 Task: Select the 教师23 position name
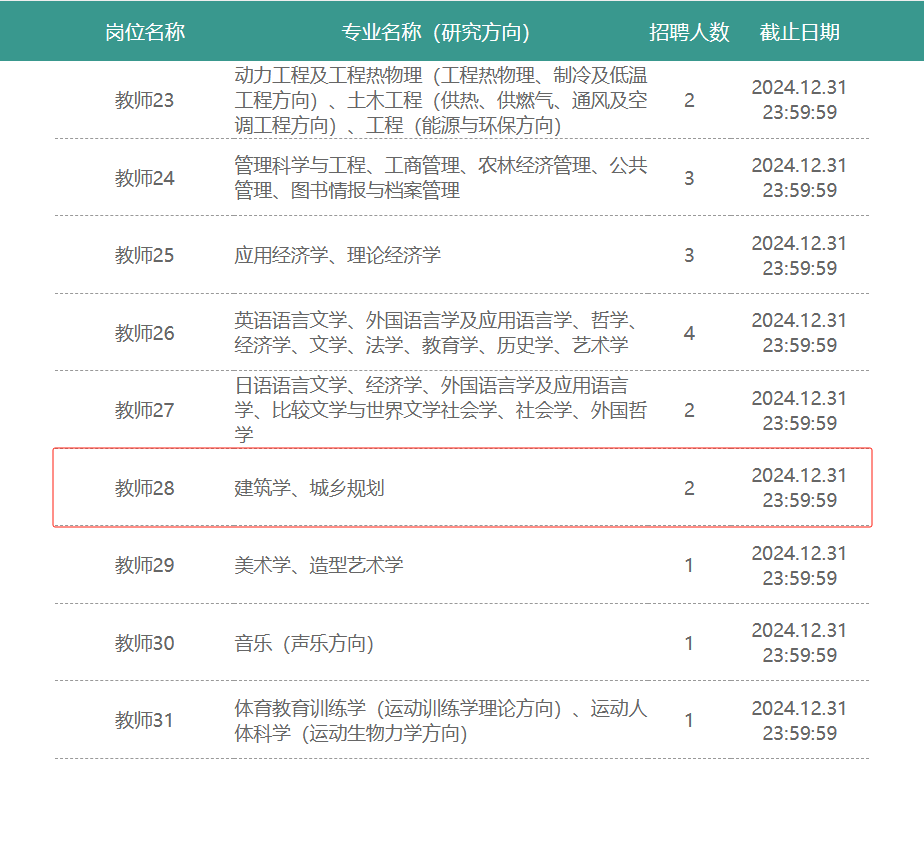coord(144,100)
